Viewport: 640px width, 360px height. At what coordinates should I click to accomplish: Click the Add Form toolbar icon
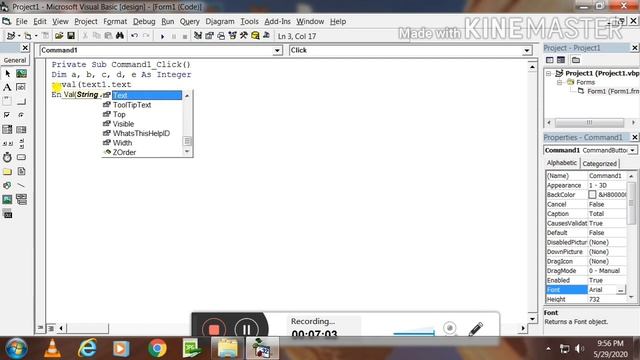pyautogui.click(x=27, y=36)
